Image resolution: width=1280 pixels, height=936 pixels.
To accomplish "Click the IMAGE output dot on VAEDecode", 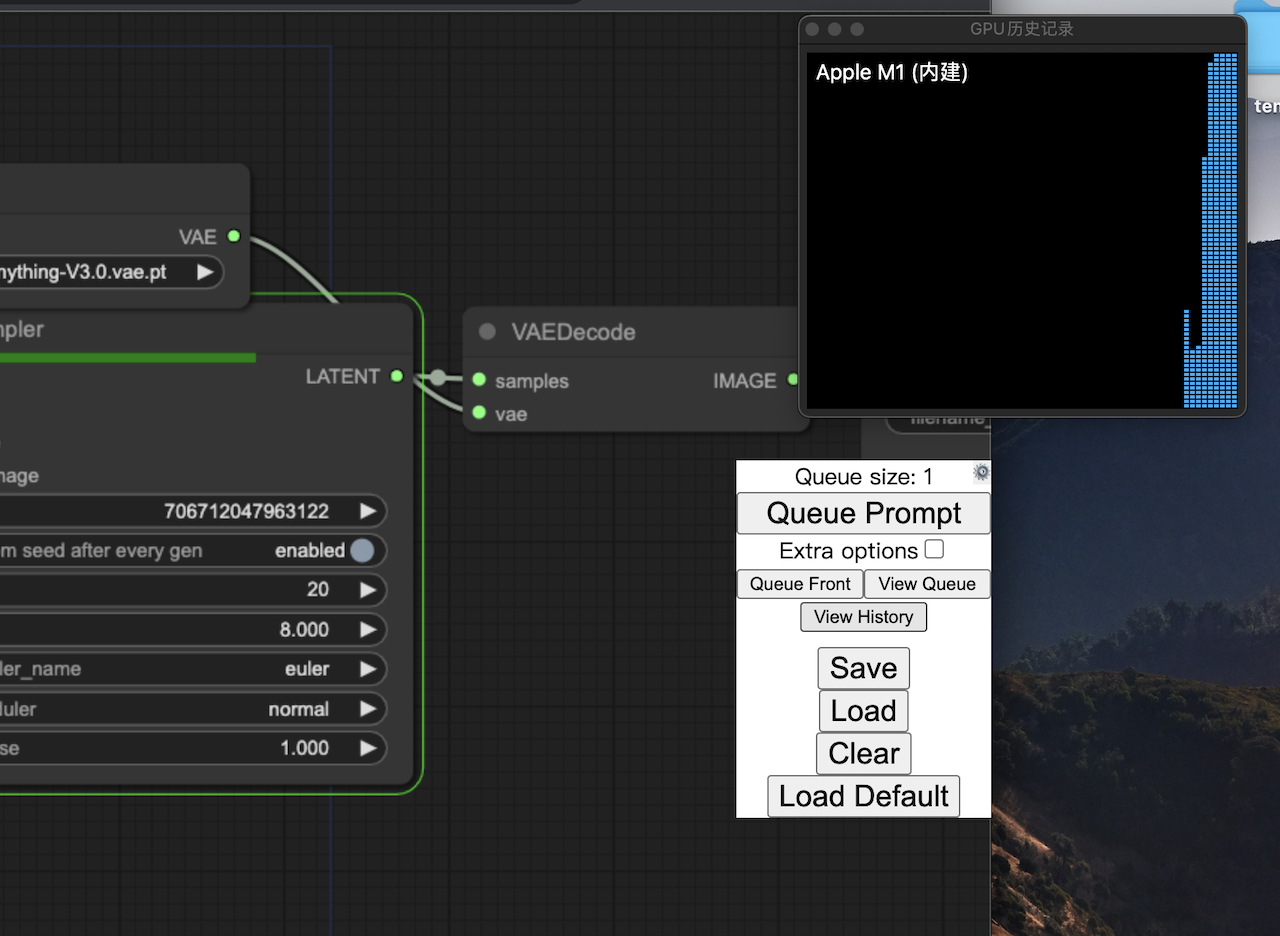I will (x=793, y=381).
